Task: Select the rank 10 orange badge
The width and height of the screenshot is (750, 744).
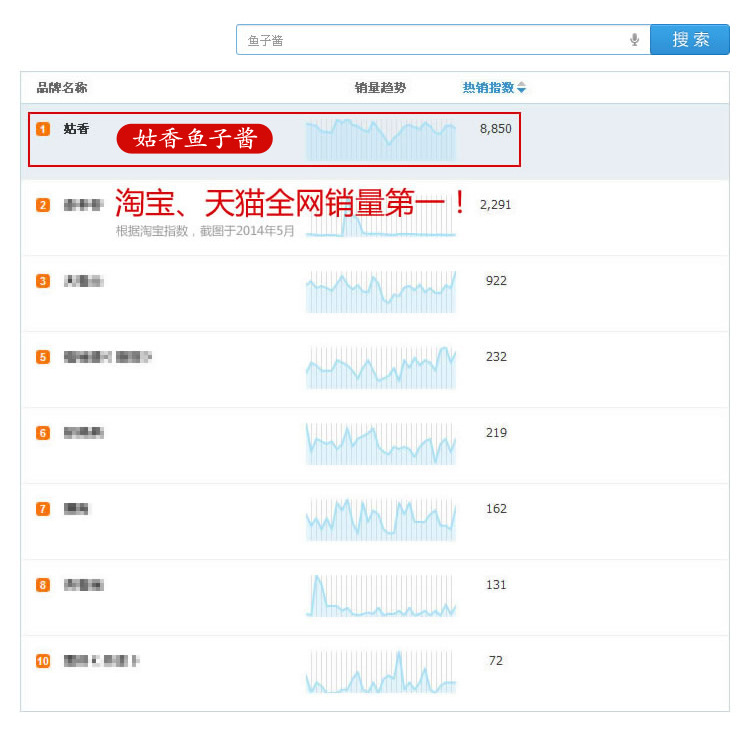Action: [x=43, y=661]
